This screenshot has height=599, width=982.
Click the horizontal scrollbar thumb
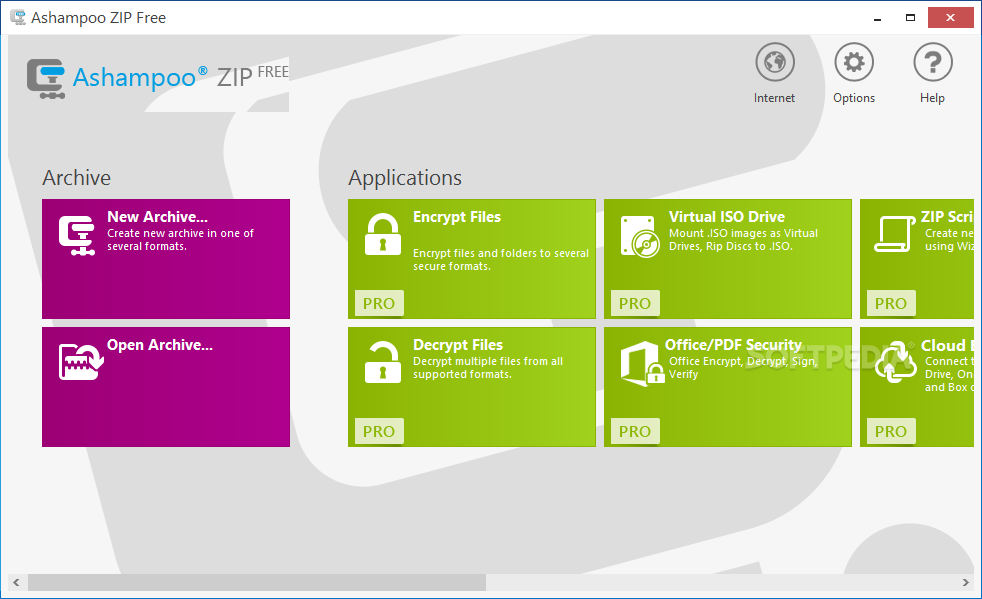[257, 583]
